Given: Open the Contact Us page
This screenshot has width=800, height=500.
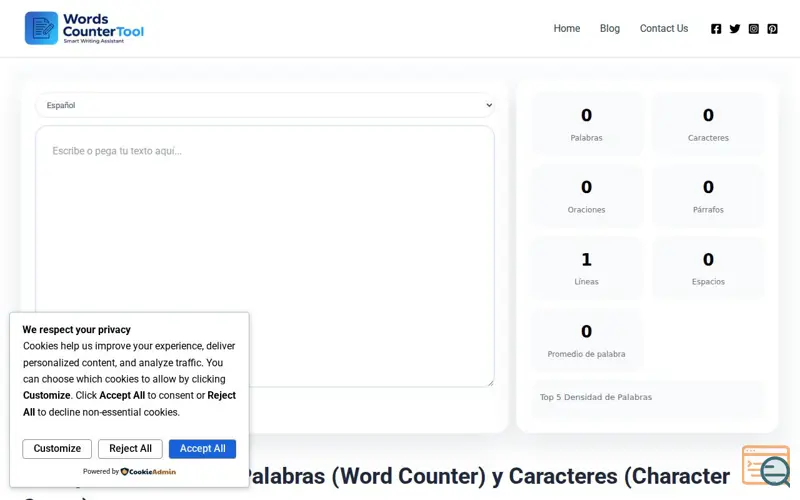Looking at the screenshot, I should [664, 29].
